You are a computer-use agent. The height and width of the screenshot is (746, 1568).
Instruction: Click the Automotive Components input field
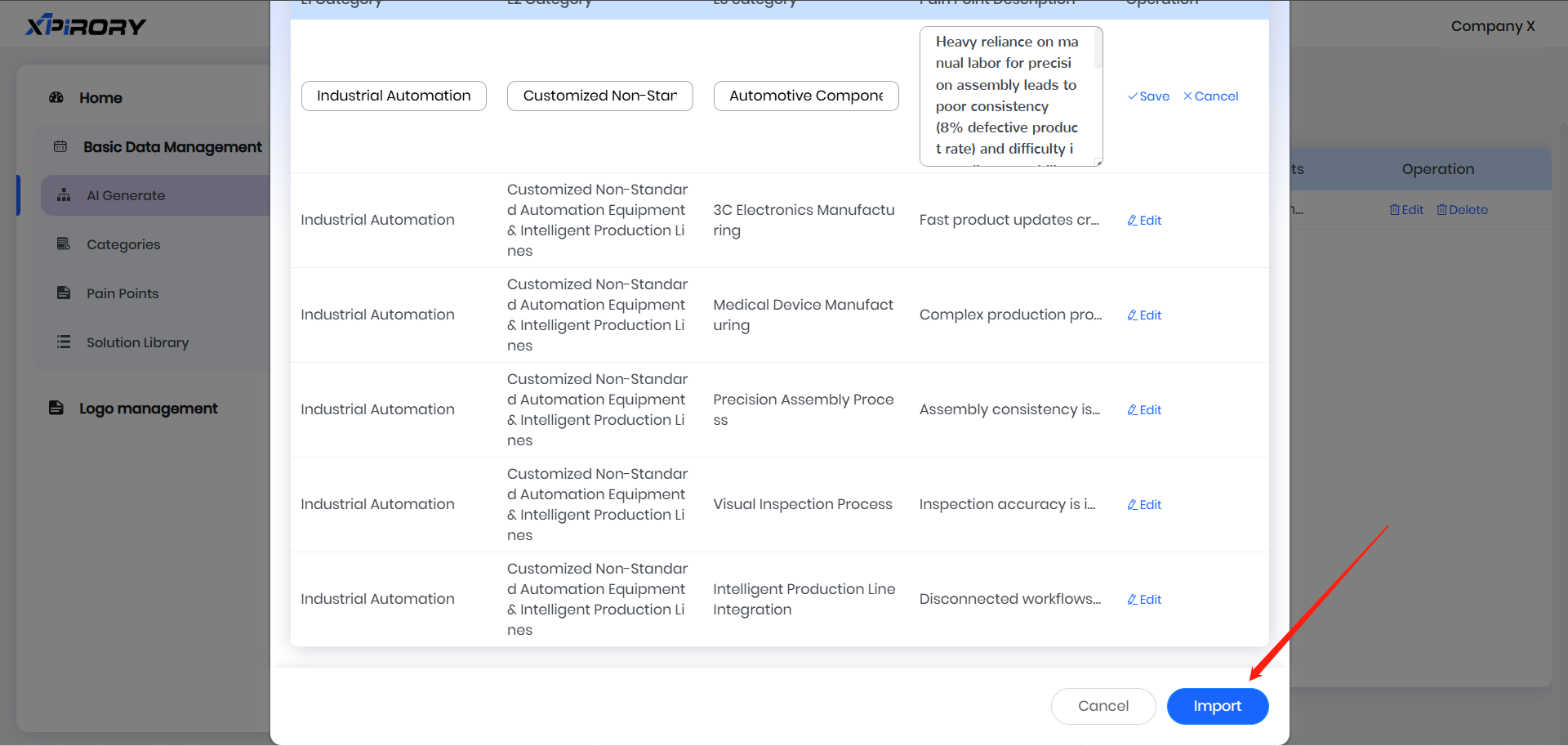806,96
